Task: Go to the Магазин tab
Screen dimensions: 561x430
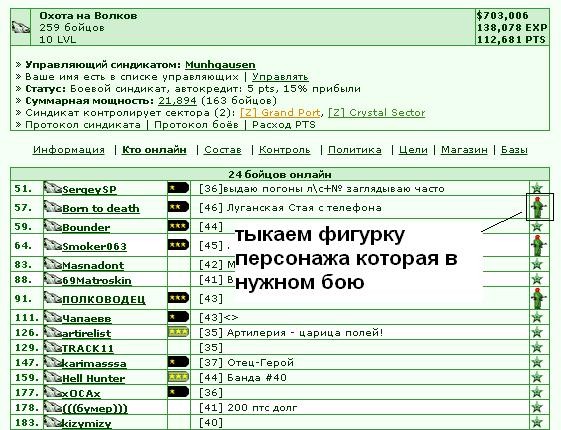Action: coord(464,150)
